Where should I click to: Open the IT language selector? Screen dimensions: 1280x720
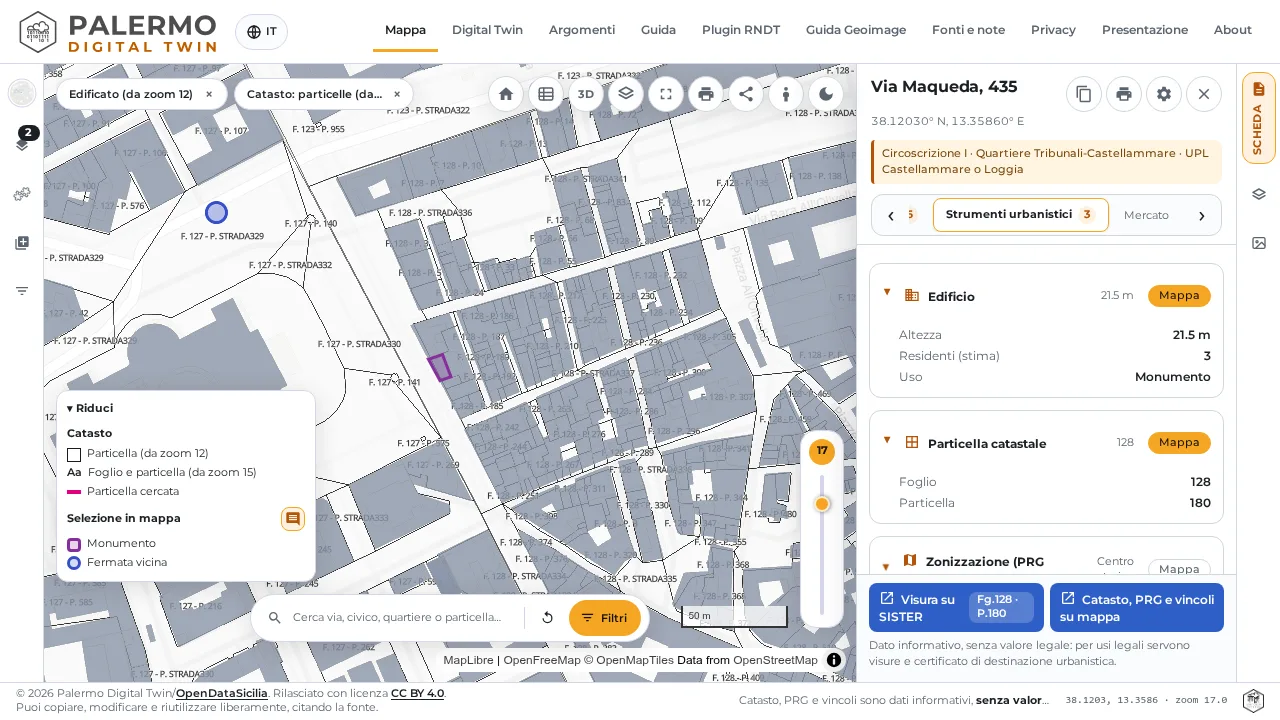coord(261,32)
